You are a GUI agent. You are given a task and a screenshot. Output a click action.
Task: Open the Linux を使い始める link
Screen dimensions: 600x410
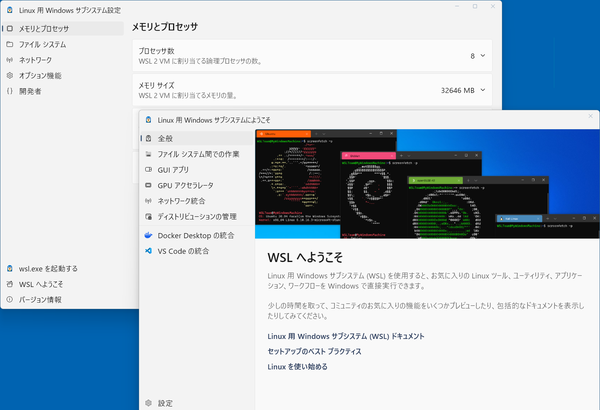tap(297, 367)
